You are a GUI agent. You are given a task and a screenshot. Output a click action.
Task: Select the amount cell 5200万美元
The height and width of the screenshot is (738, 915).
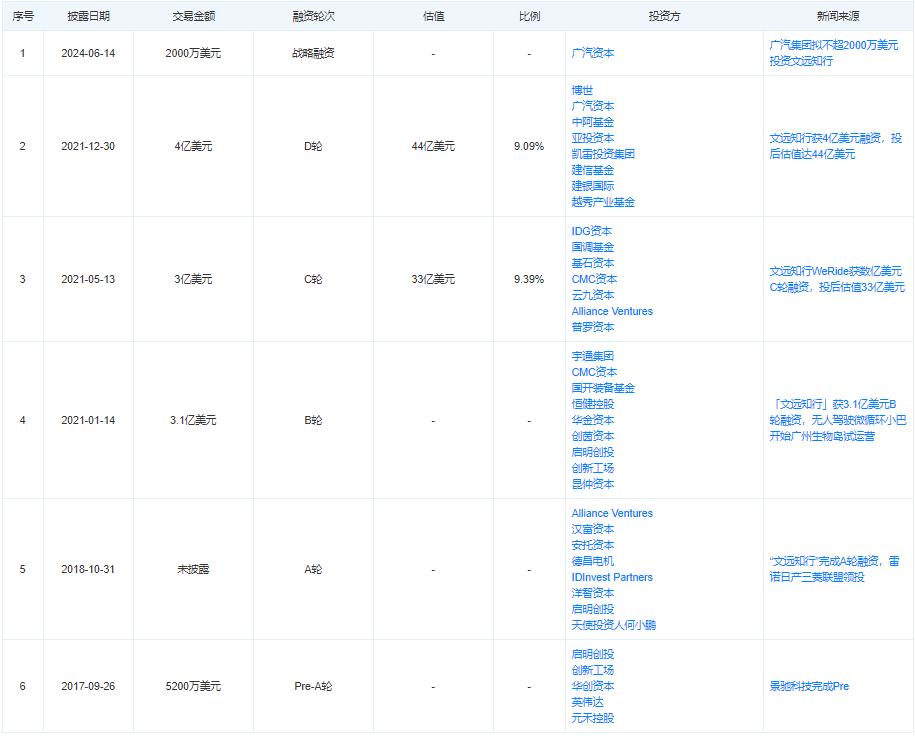(x=193, y=686)
